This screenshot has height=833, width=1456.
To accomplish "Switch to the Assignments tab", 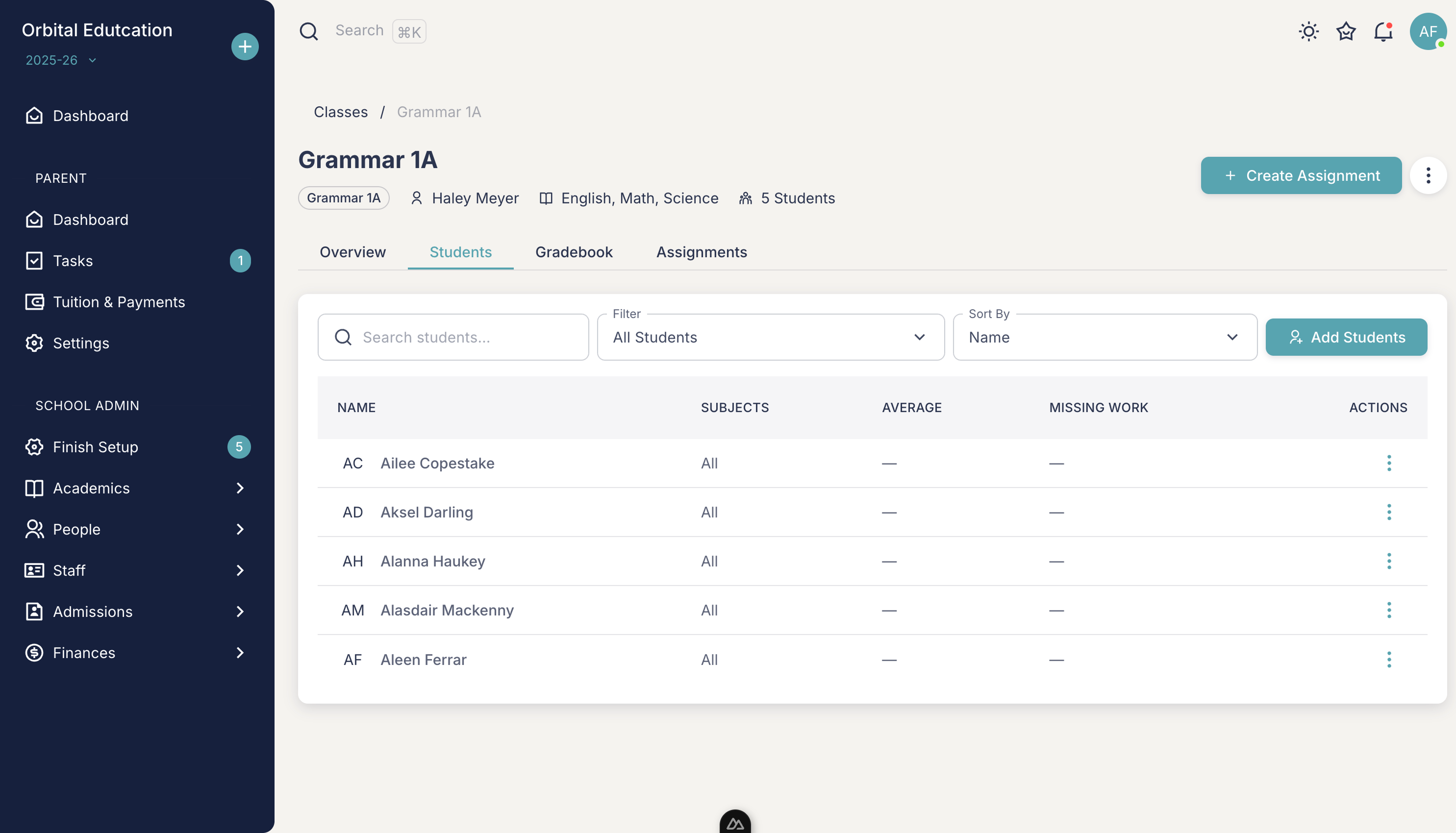I will [x=701, y=252].
